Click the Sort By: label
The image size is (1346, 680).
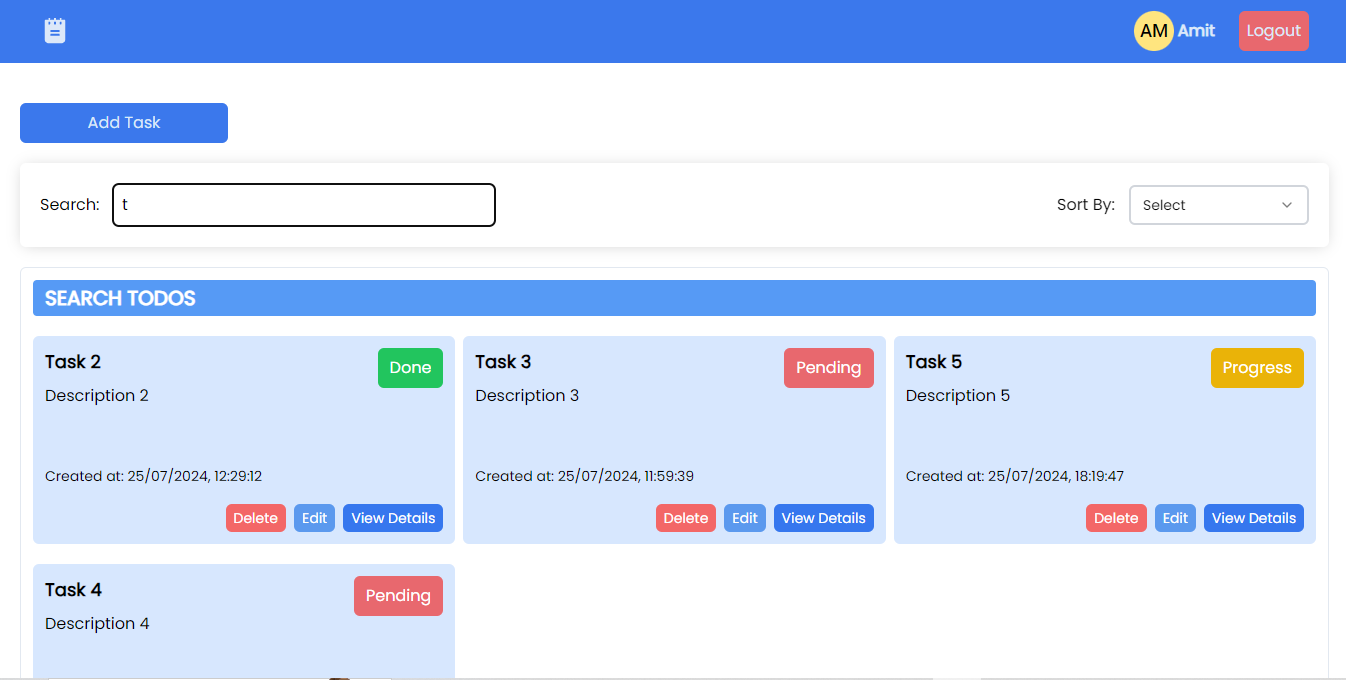[1086, 205]
